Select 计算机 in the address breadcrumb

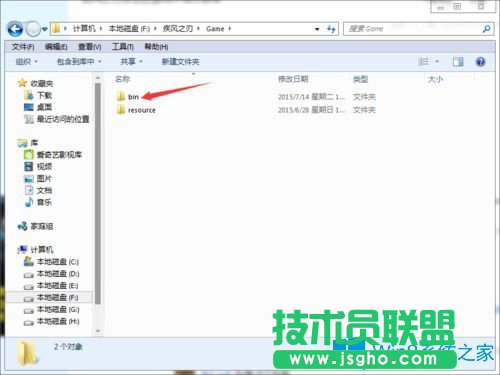coord(84,29)
